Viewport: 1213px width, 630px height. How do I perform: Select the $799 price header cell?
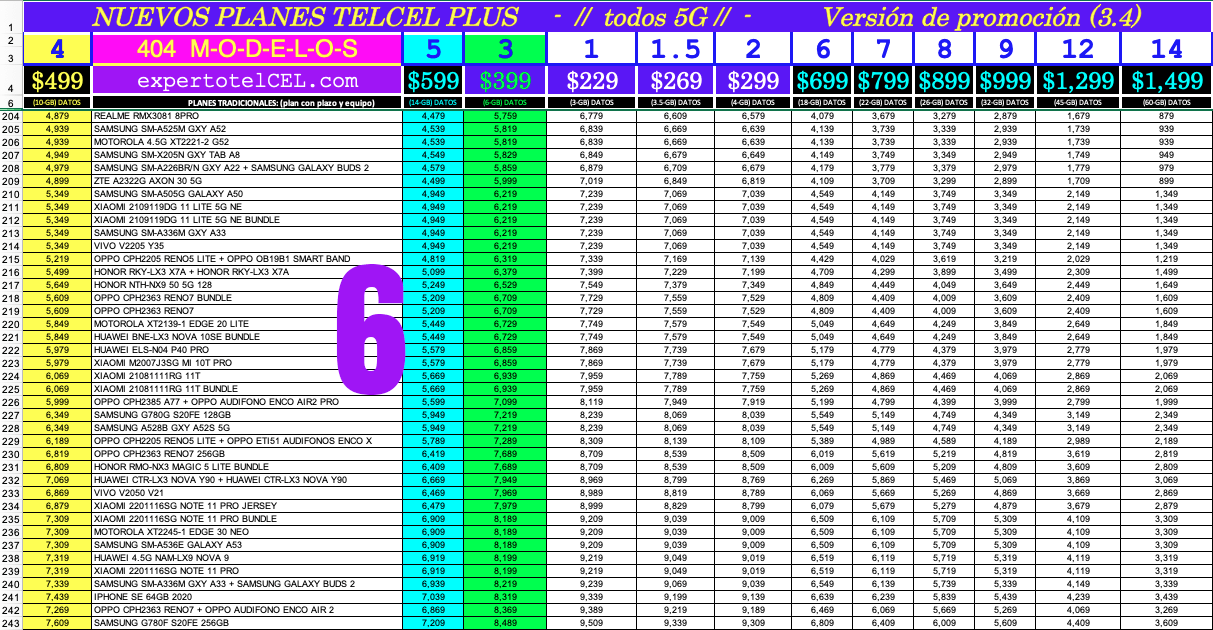[x=884, y=81]
